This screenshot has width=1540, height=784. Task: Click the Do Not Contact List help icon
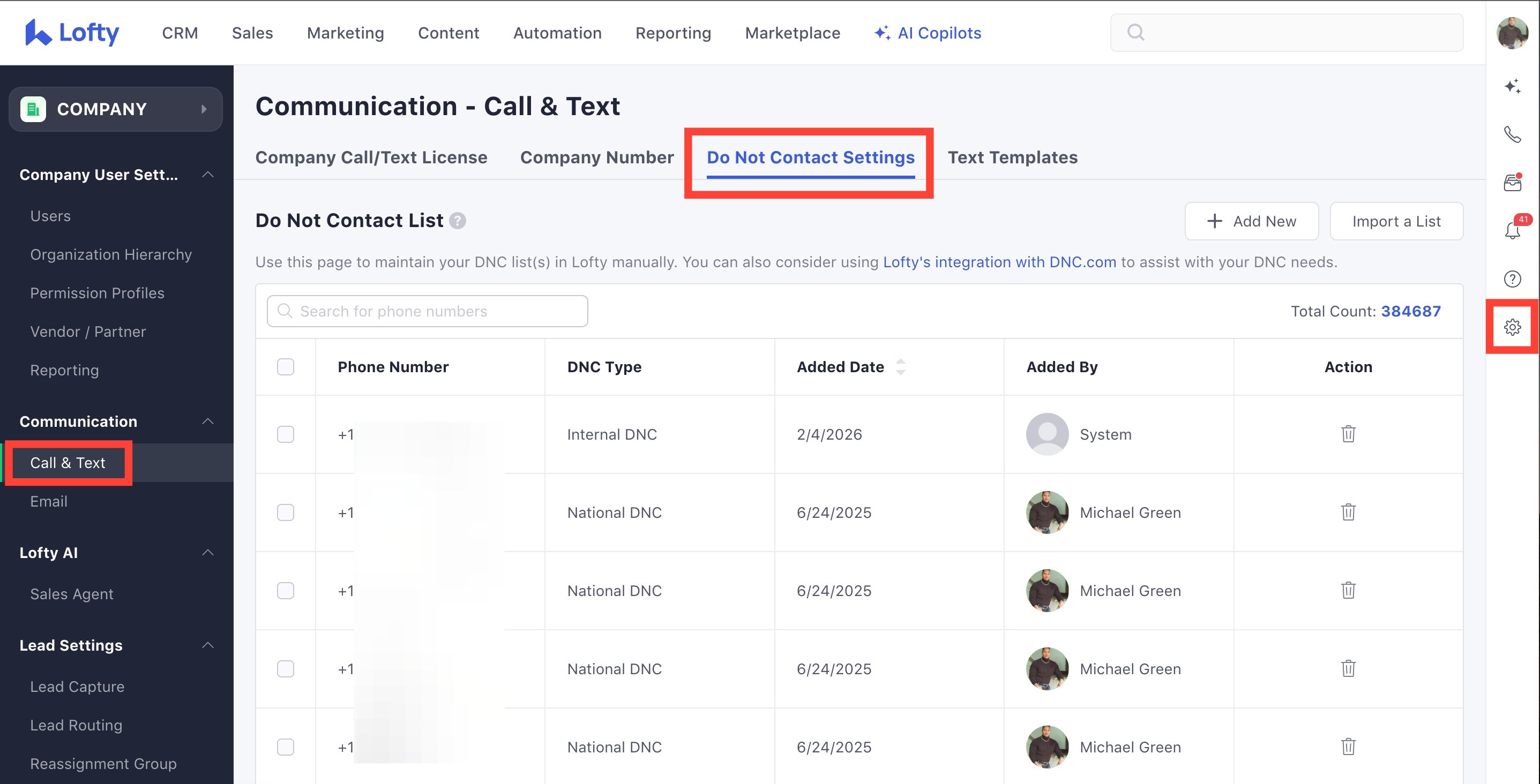457,221
